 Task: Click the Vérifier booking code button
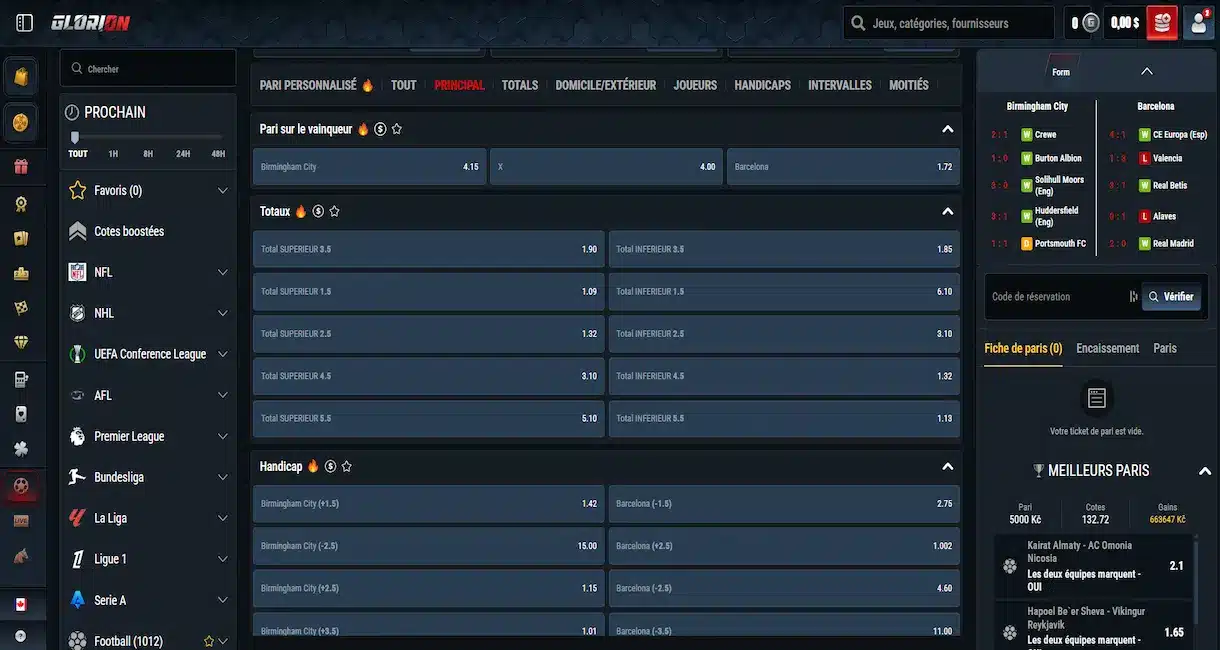(x=1171, y=297)
